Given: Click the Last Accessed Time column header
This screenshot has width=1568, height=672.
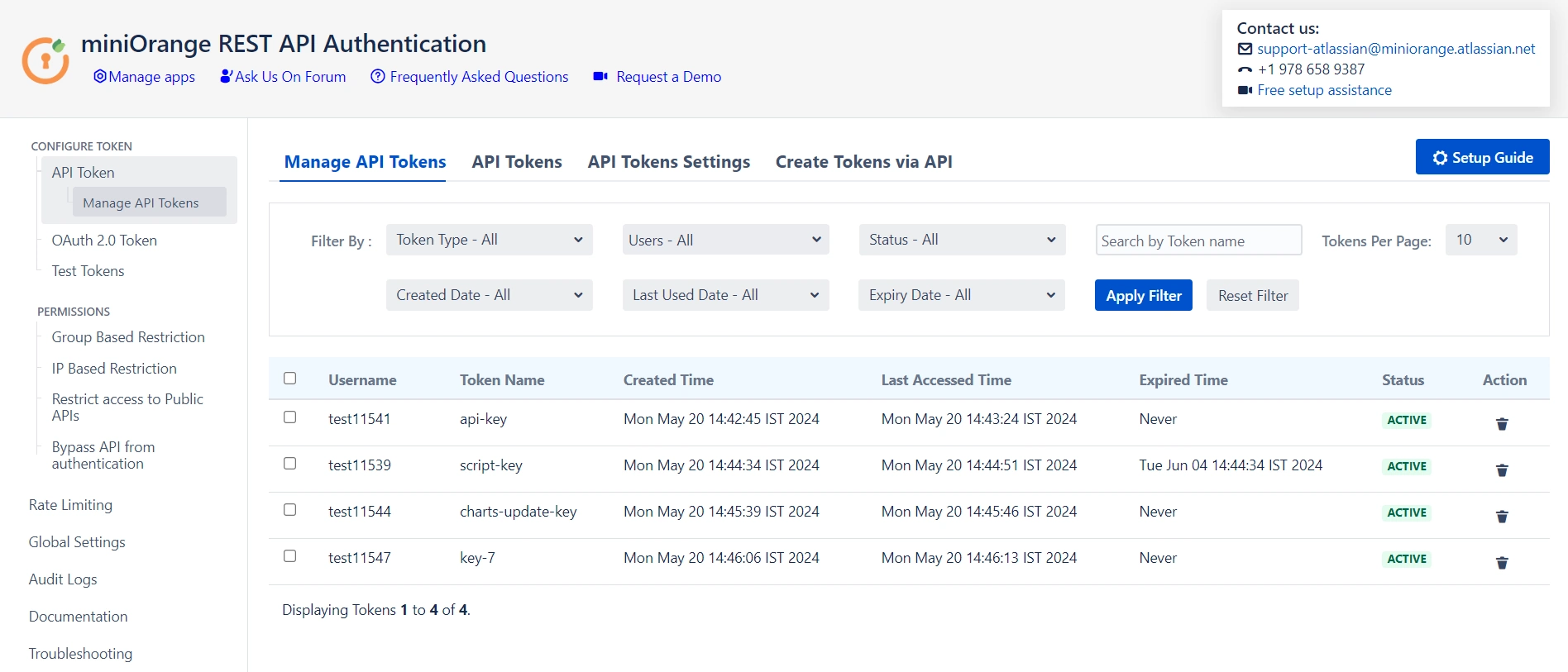Looking at the screenshot, I should tap(946, 380).
